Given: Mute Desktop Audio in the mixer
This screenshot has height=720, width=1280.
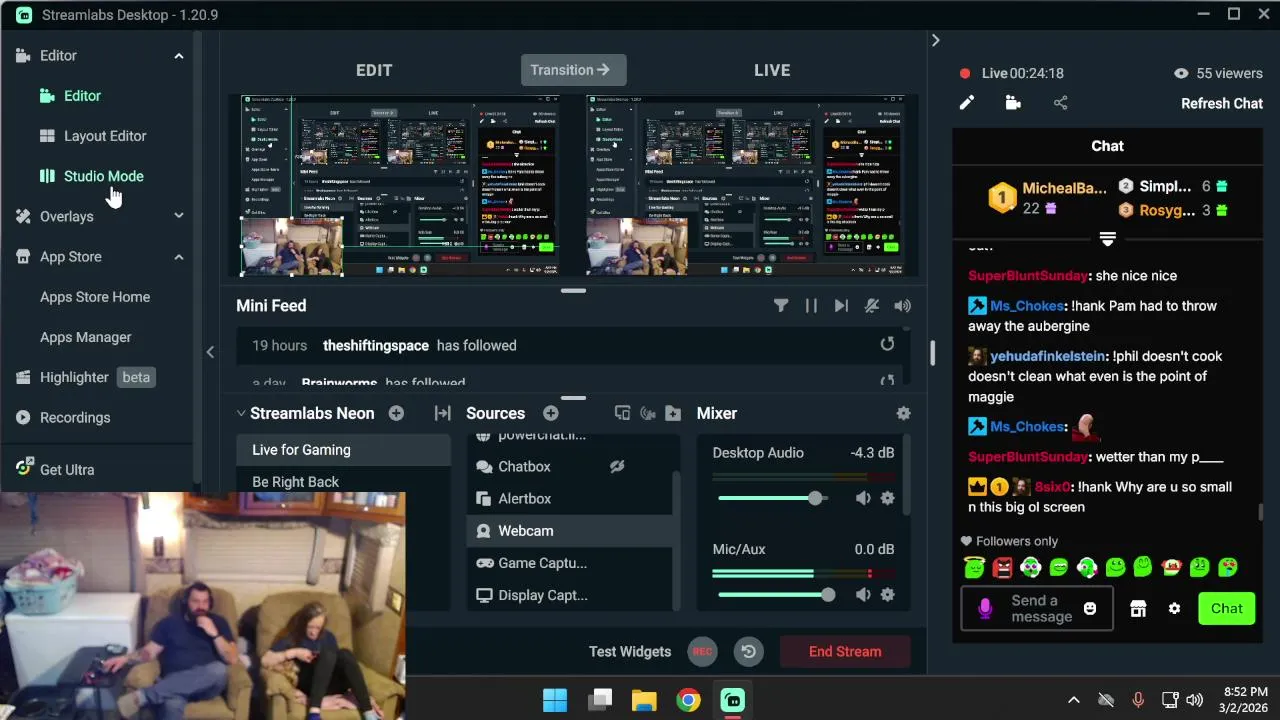Looking at the screenshot, I should pyautogui.click(x=863, y=498).
